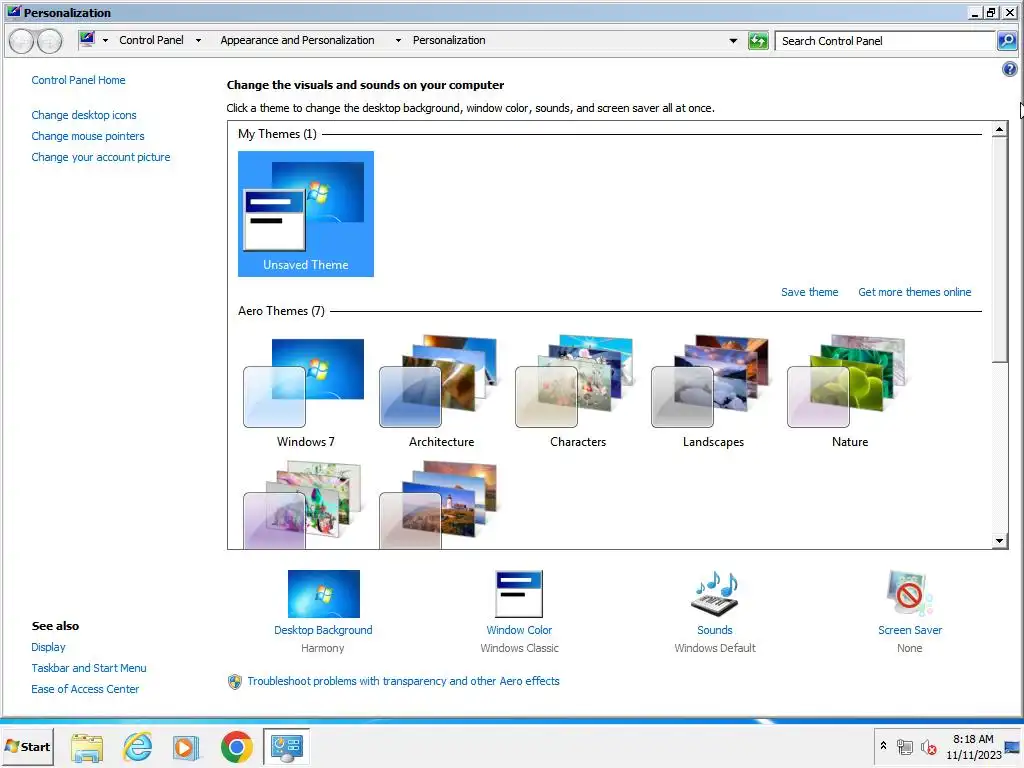This screenshot has width=1024, height=768.
Task: Open Windows Explorer from taskbar
Action: tap(88, 746)
